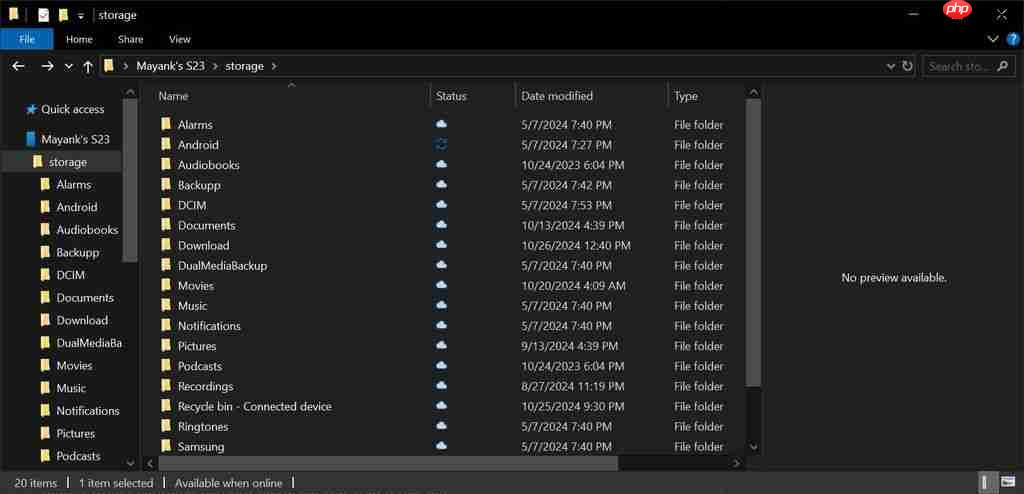Open the File menu
Screen dimensions: 1024x494
27,39
